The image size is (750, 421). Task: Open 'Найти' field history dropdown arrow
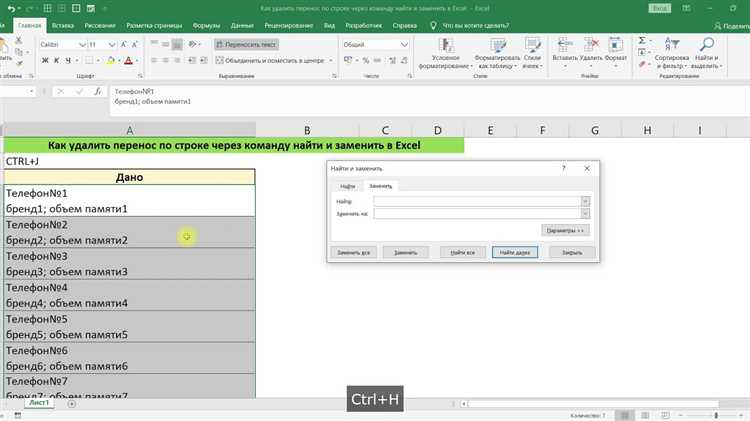pyautogui.click(x=585, y=201)
